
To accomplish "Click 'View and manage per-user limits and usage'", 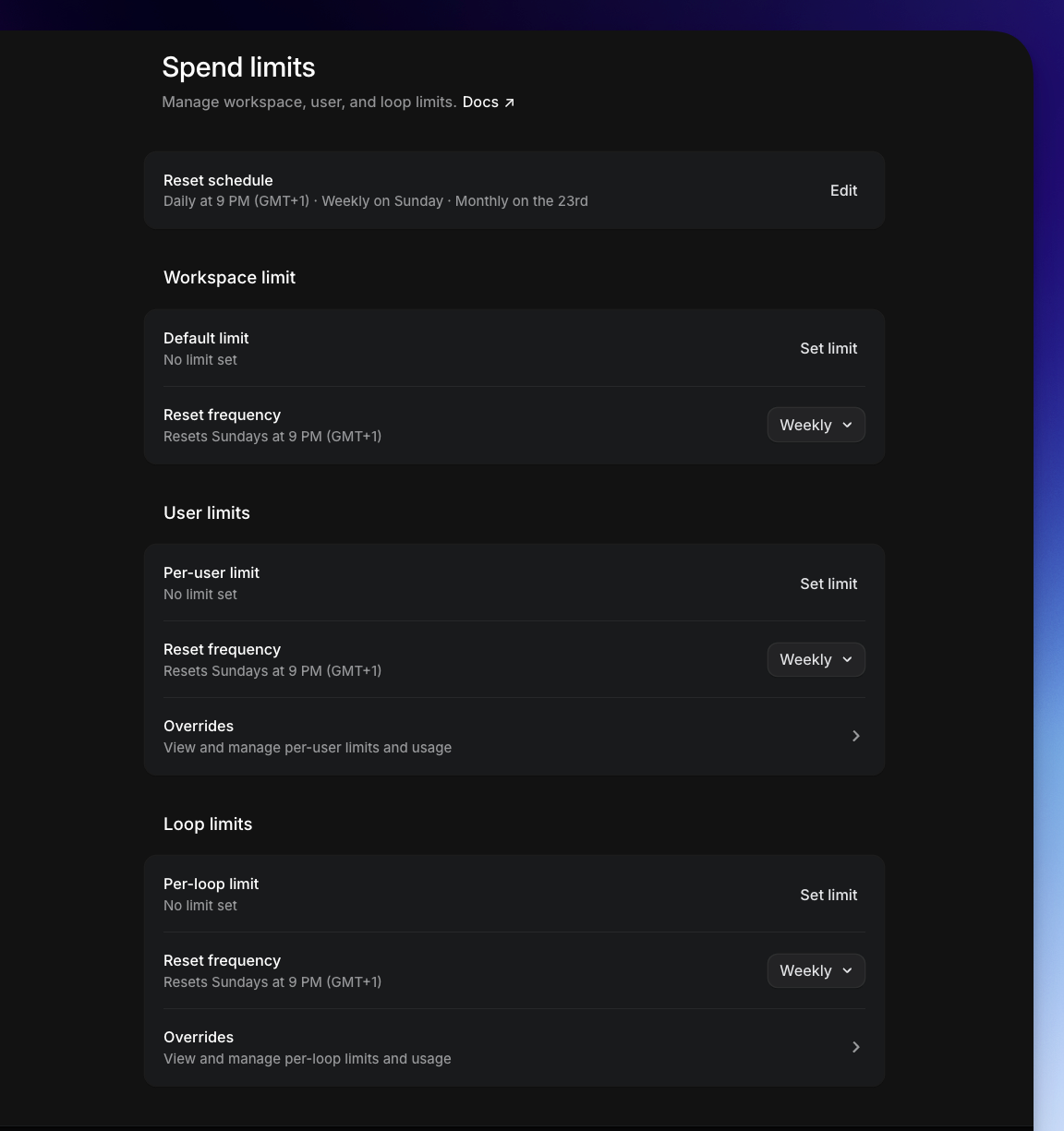I will pos(308,747).
